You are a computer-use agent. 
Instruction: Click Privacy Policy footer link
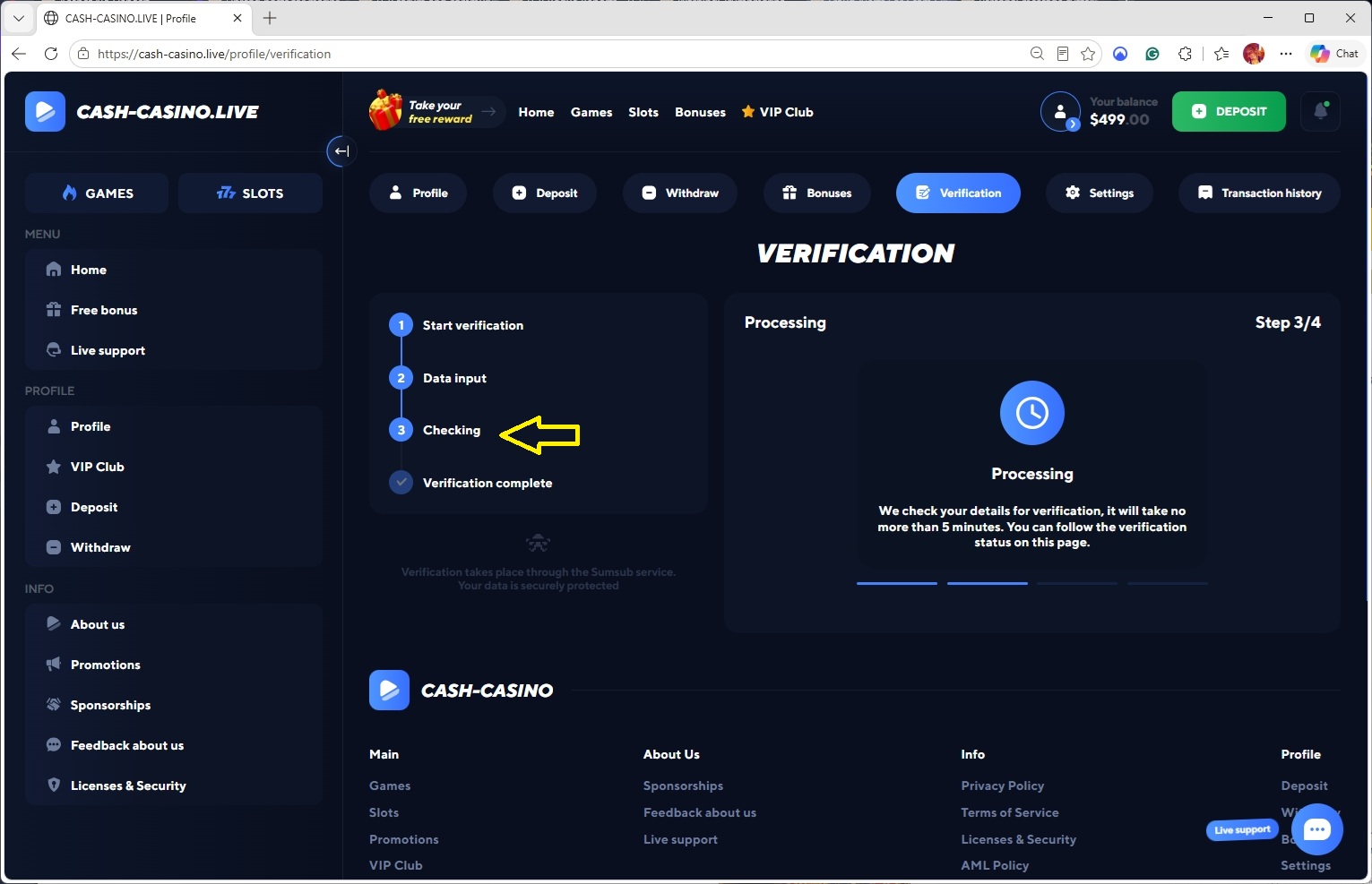(x=1003, y=785)
